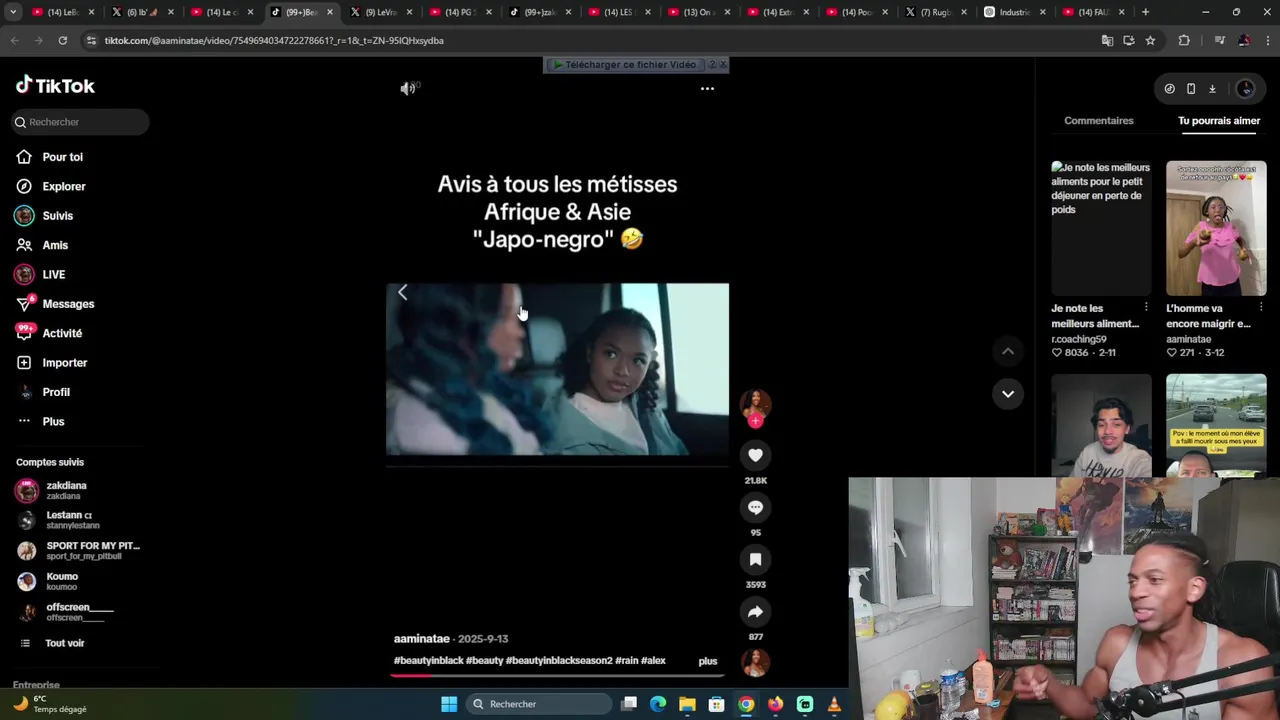
Task: Mute or unmute the video sound
Action: pyautogui.click(x=408, y=89)
